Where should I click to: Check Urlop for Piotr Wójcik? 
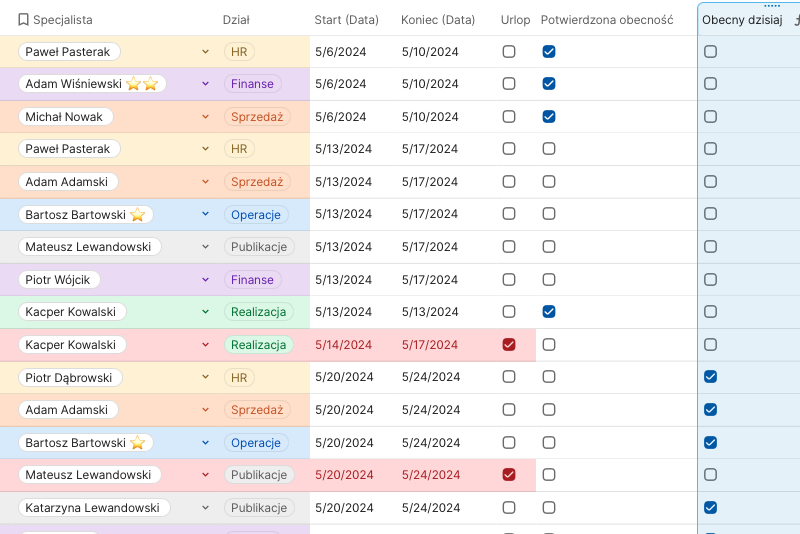[509, 279]
